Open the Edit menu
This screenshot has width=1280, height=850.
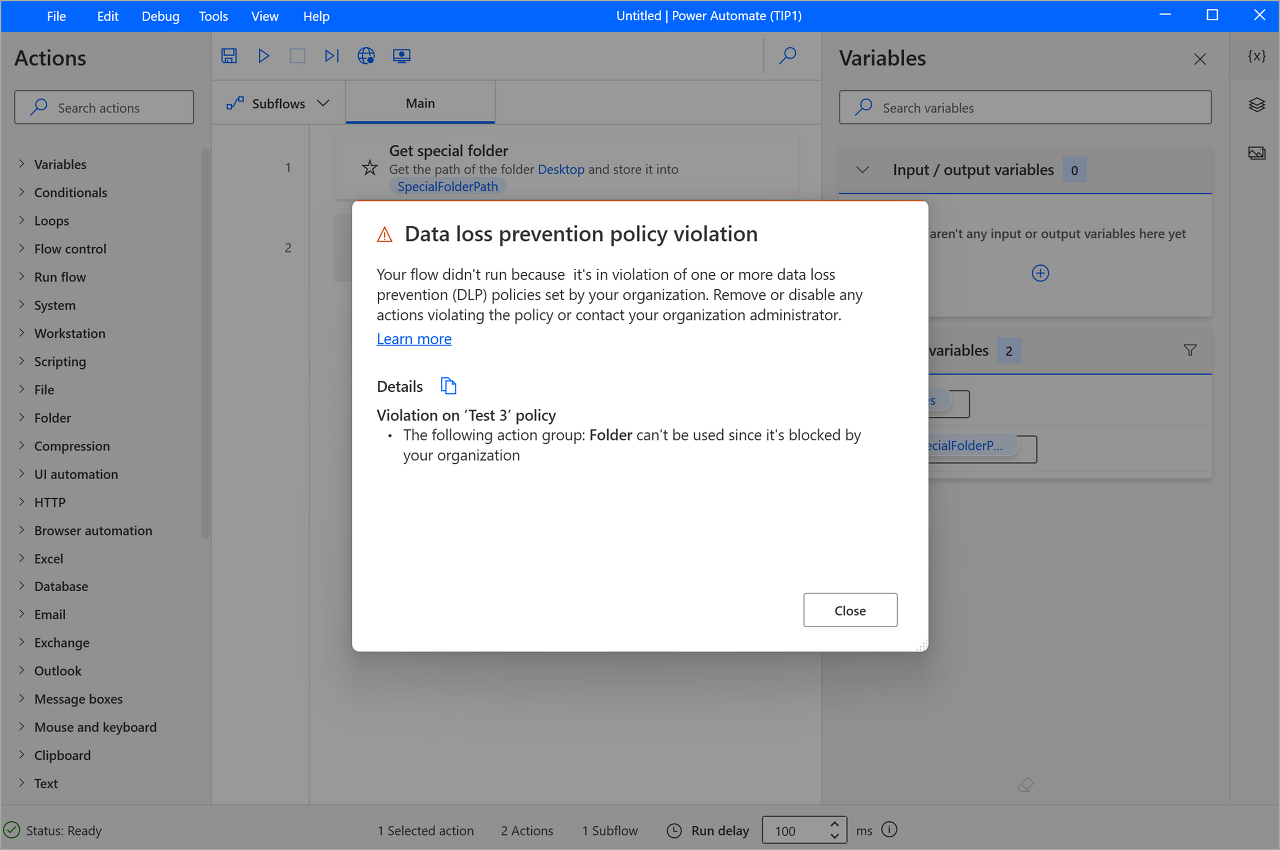pos(108,16)
